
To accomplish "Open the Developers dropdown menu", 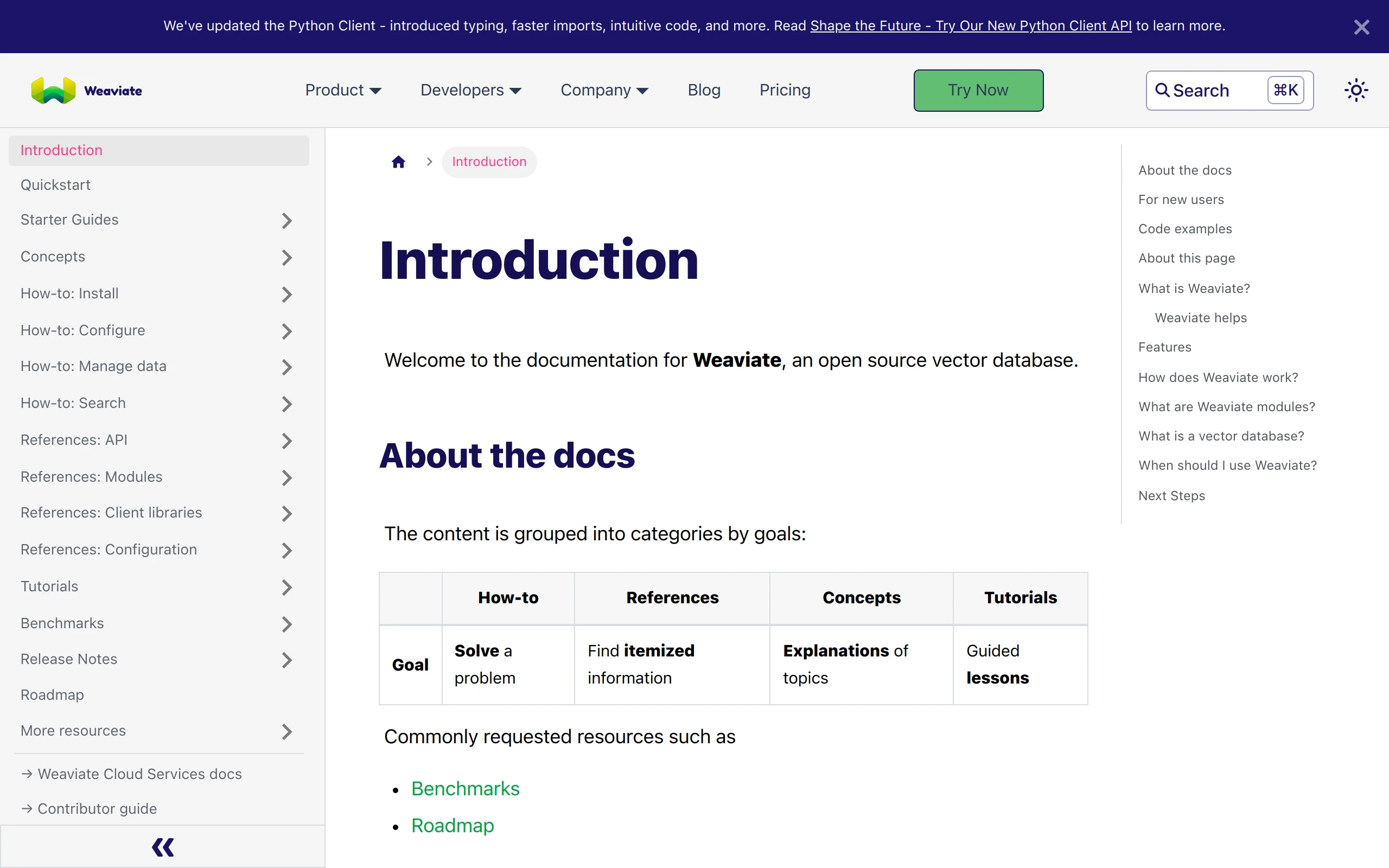I will pyautogui.click(x=470, y=90).
